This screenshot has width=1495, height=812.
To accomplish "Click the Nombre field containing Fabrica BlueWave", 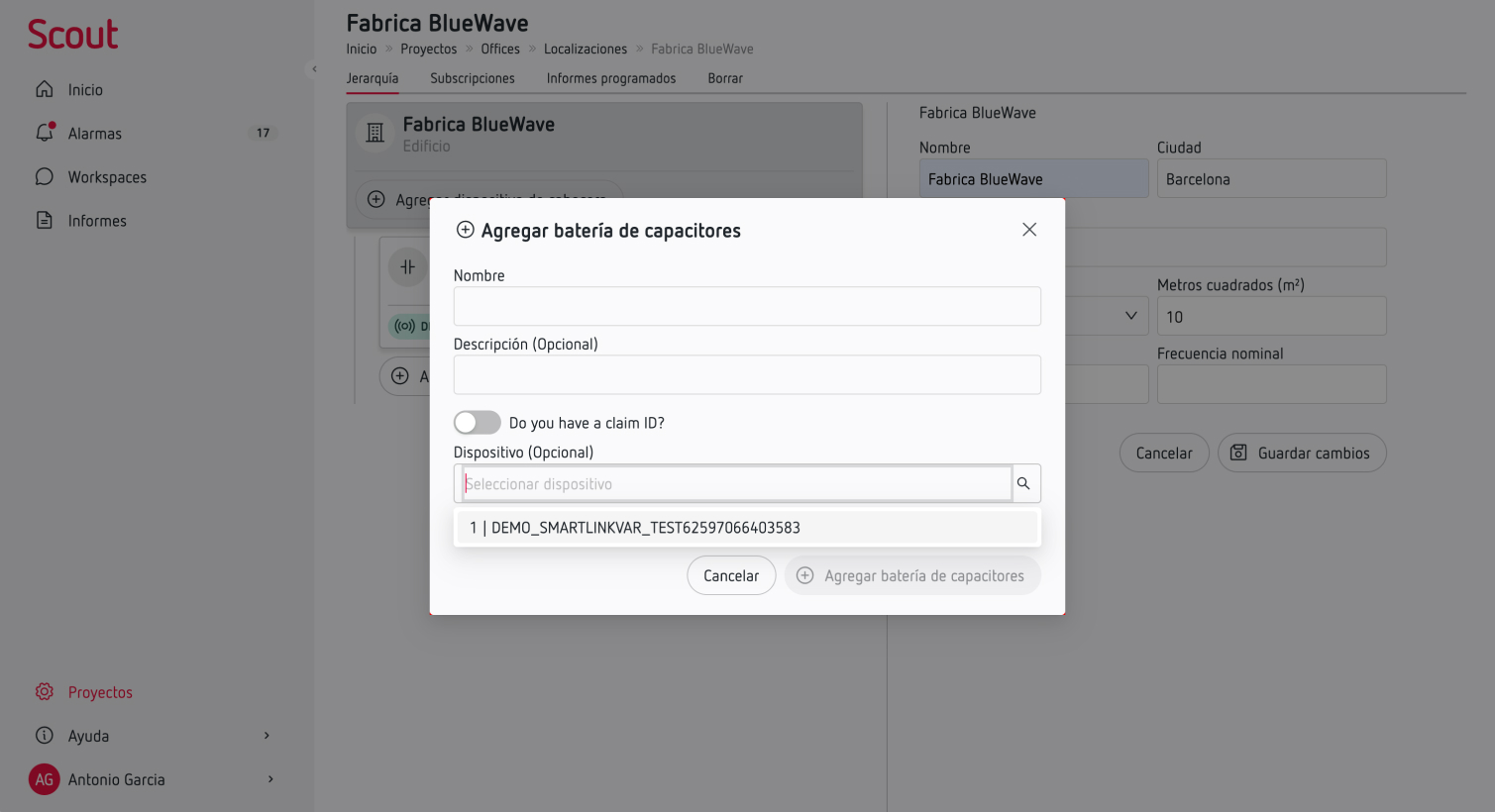I will tap(1033, 179).
